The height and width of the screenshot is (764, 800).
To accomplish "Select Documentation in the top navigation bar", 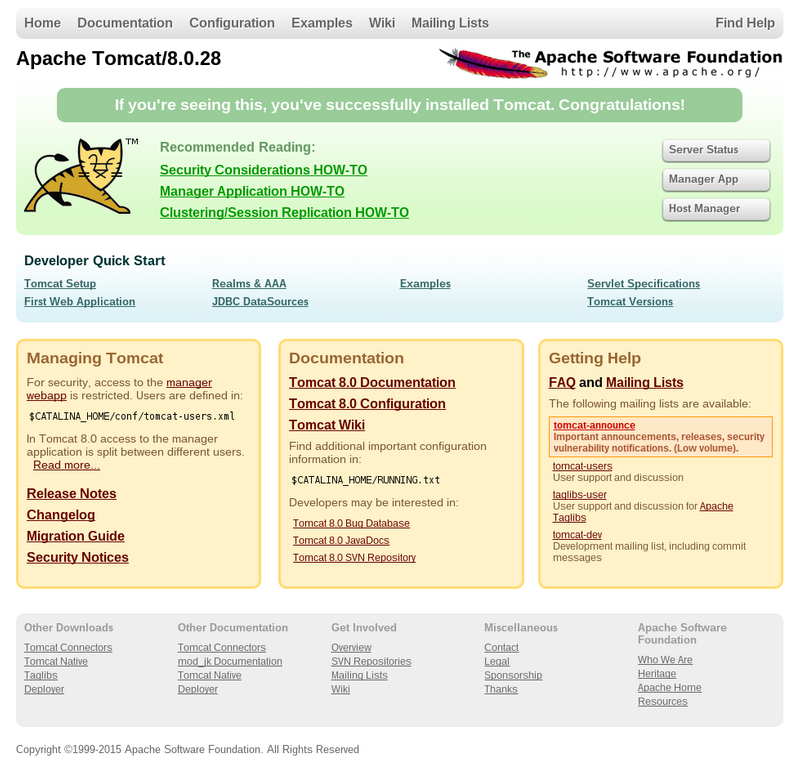I will coord(125,23).
